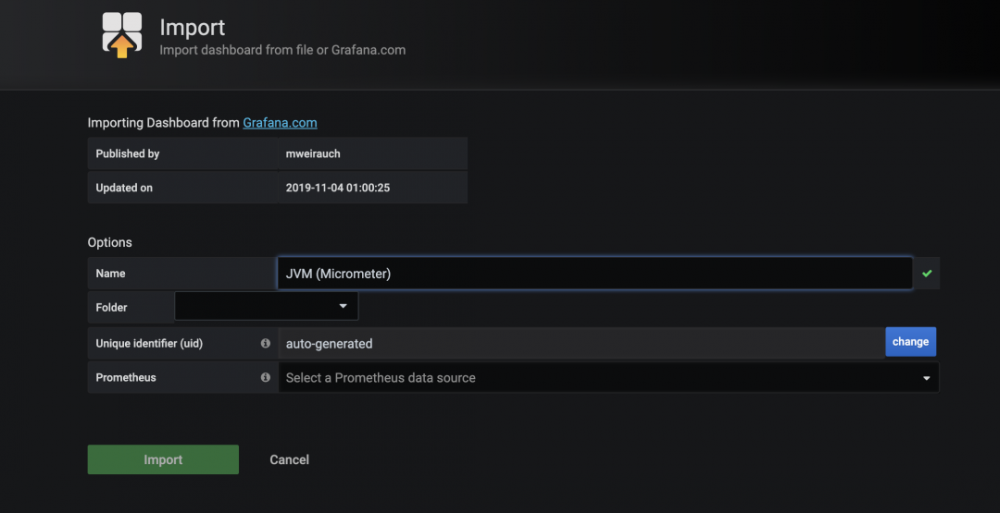Click caret arrow at right of Prometheus selector

pos(927,378)
